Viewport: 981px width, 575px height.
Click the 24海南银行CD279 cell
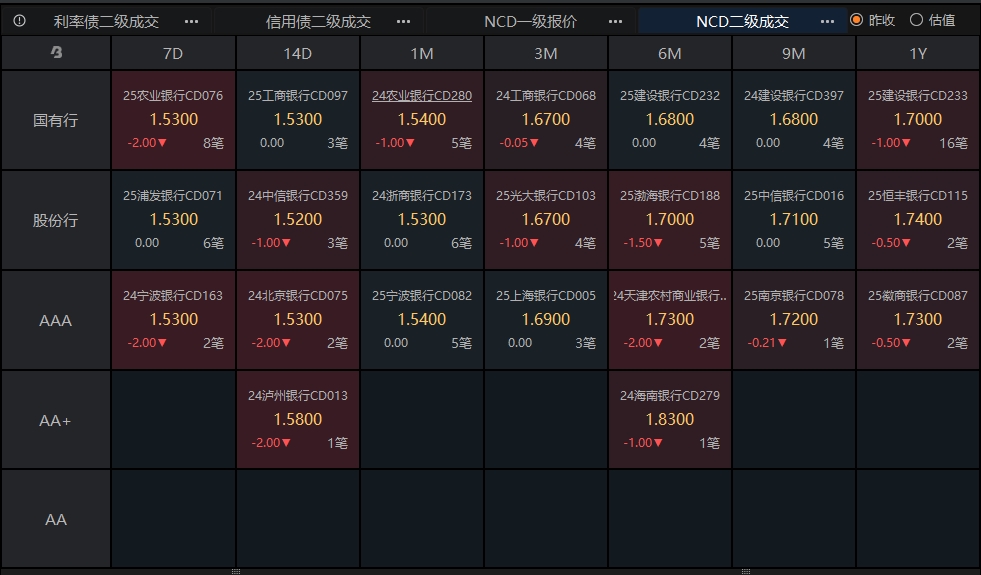coord(669,420)
